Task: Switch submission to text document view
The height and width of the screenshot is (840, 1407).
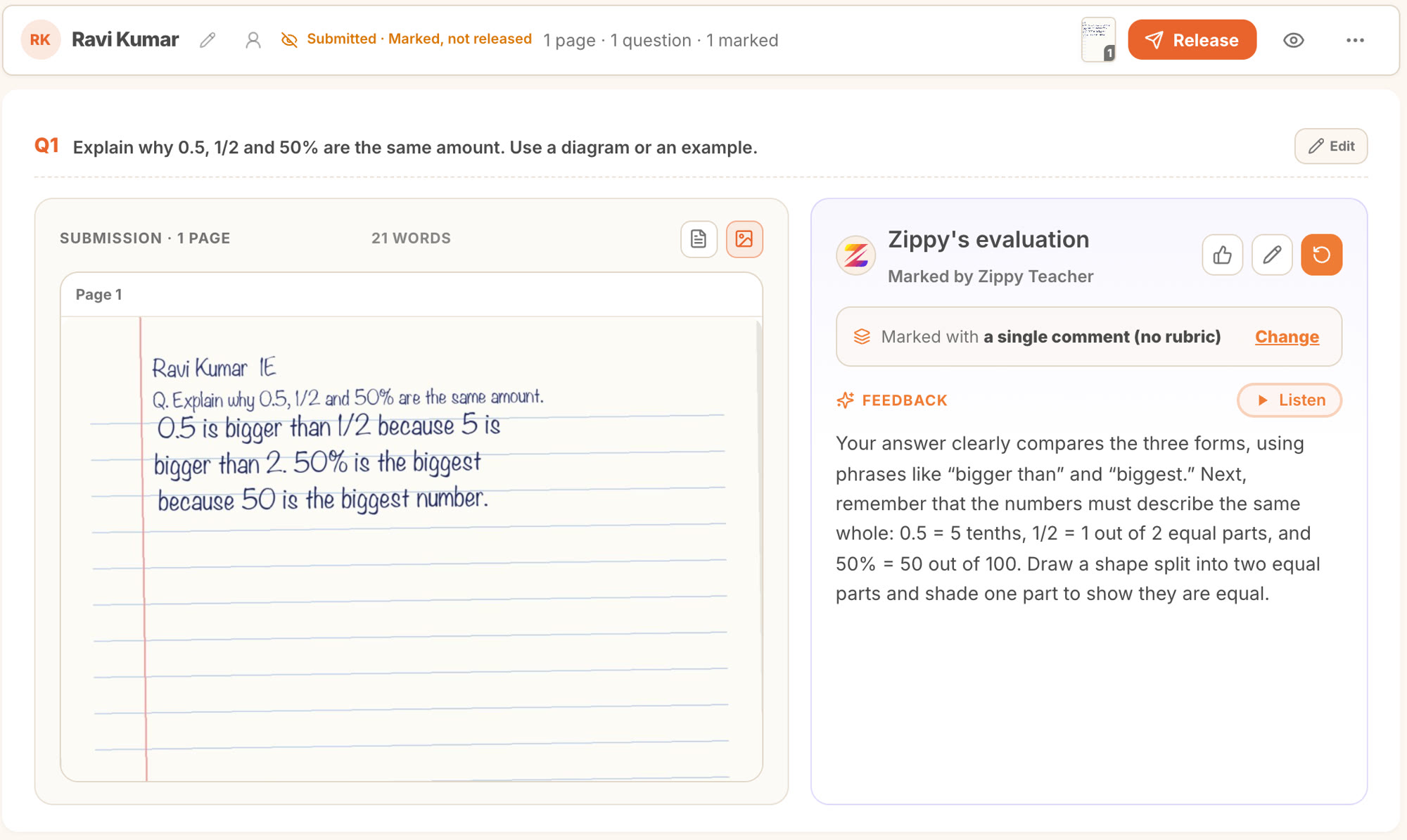Action: (x=699, y=239)
